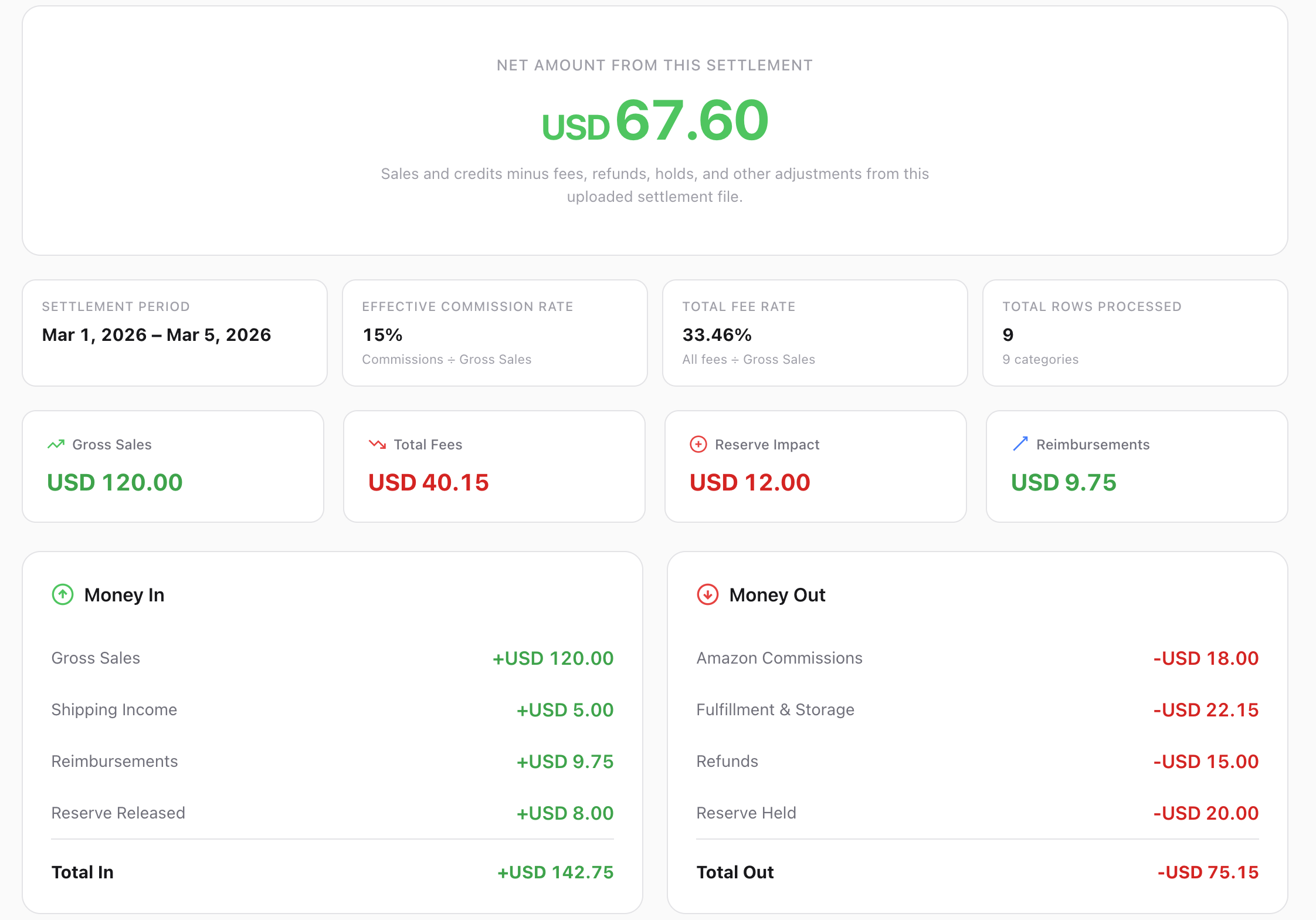Screen dimensions: 1316x920
Task: Select the Gross Sales summary card
Action: tap(172, 466)
